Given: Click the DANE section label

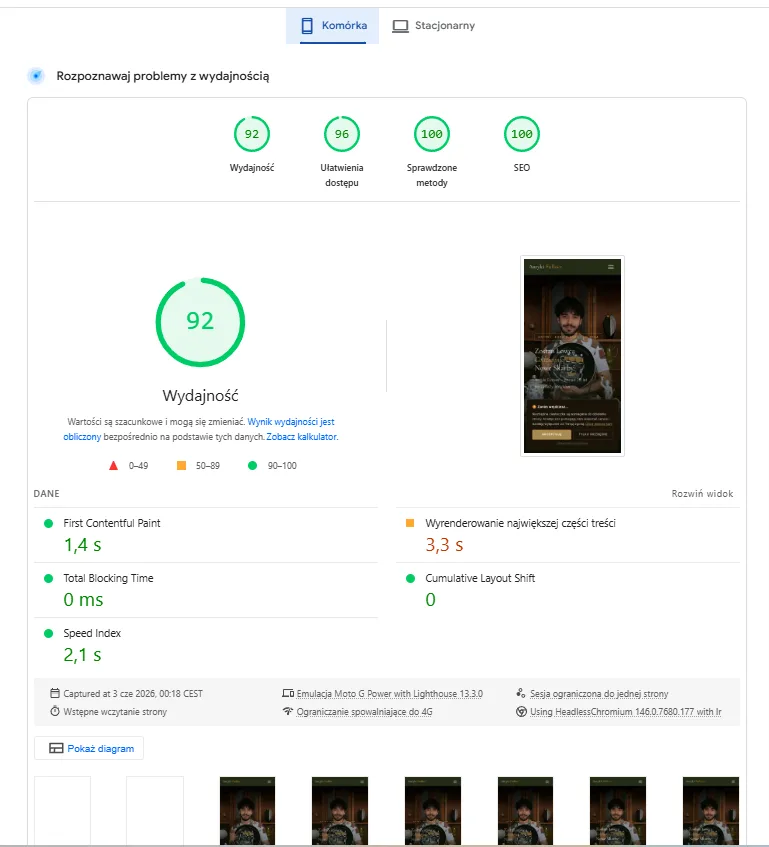Looking at the screenshot, I should (46, 494).
